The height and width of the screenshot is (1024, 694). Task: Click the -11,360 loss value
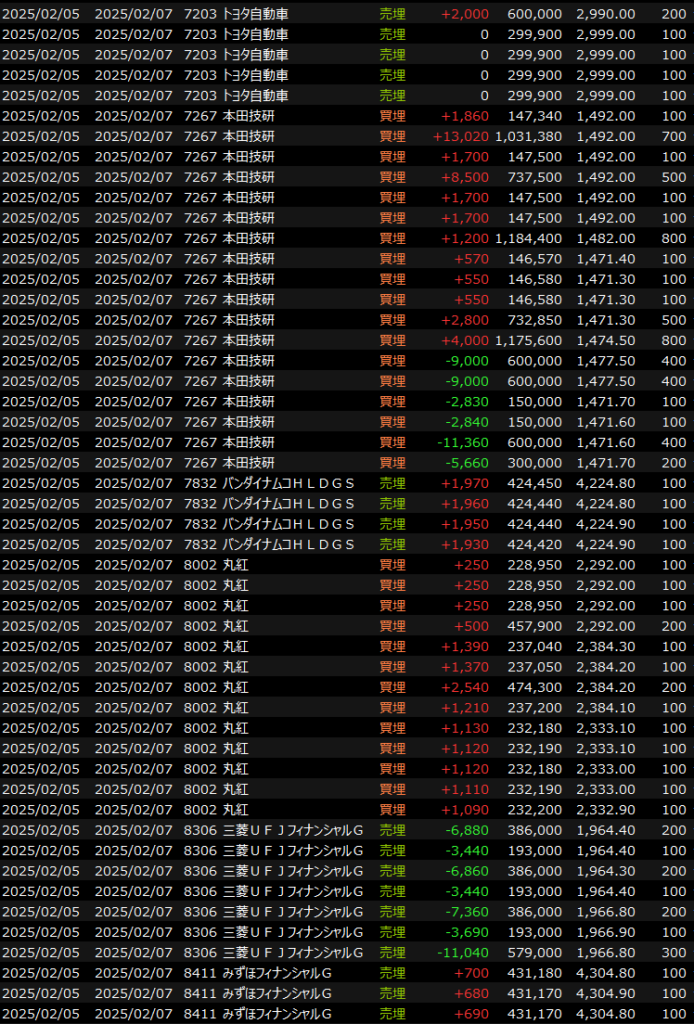[x=463, y=442]
